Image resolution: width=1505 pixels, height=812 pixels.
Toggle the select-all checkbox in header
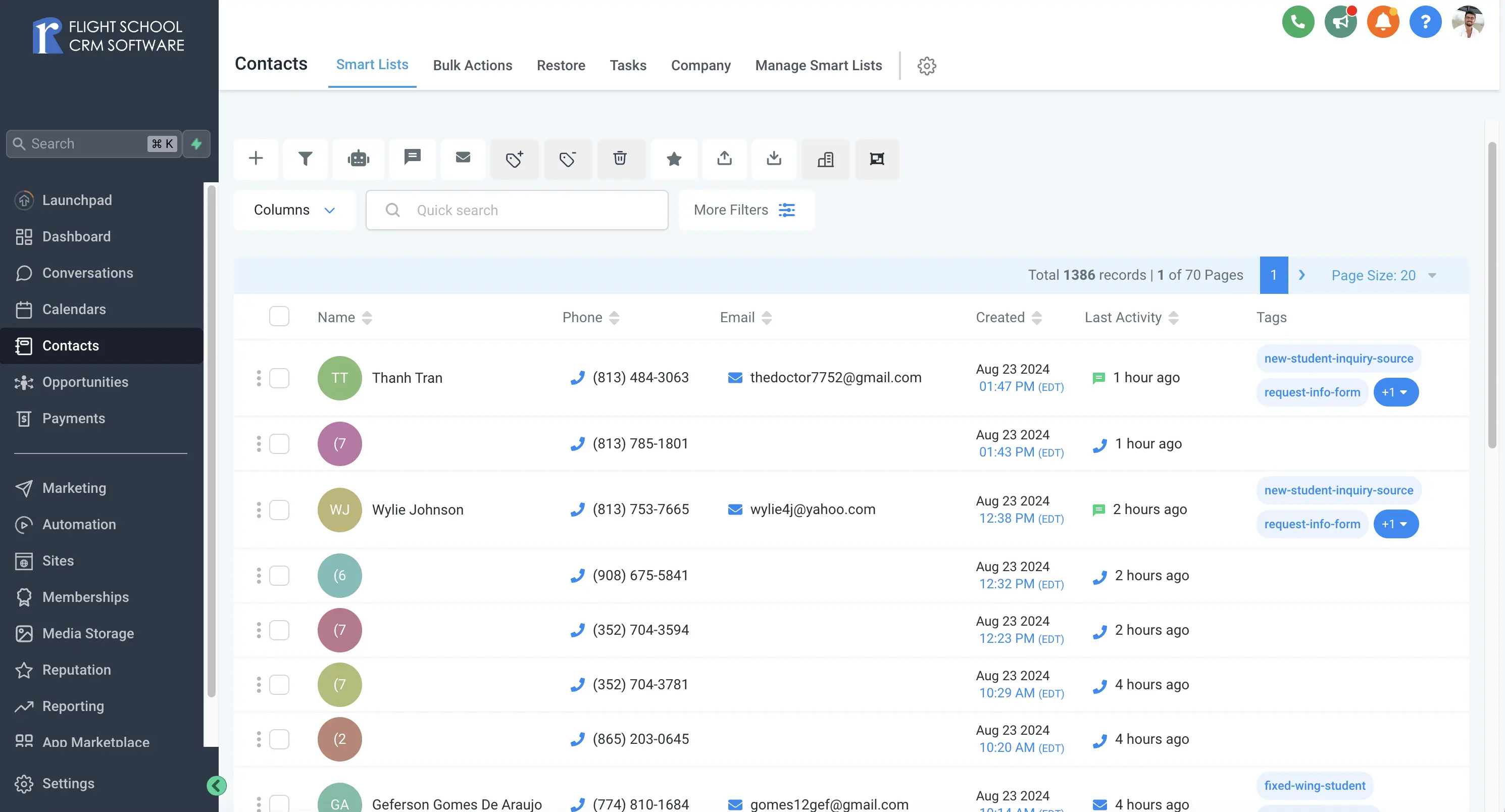(x=279, y=316)
